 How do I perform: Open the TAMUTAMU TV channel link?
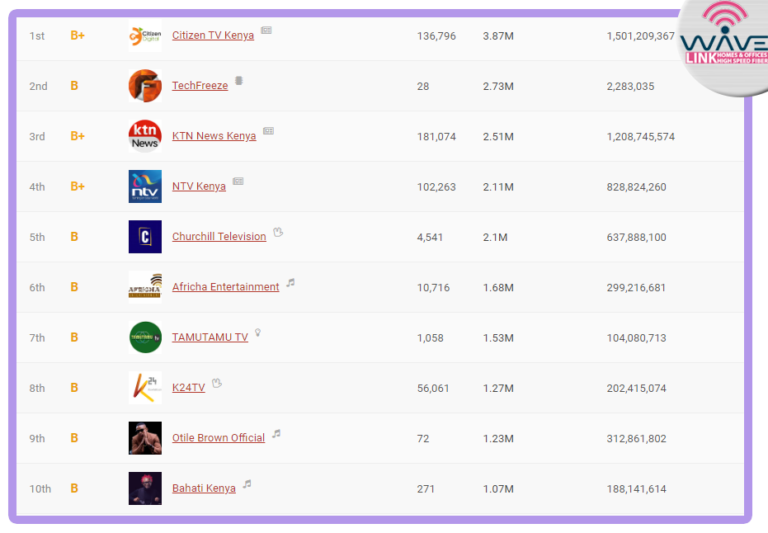210,338
